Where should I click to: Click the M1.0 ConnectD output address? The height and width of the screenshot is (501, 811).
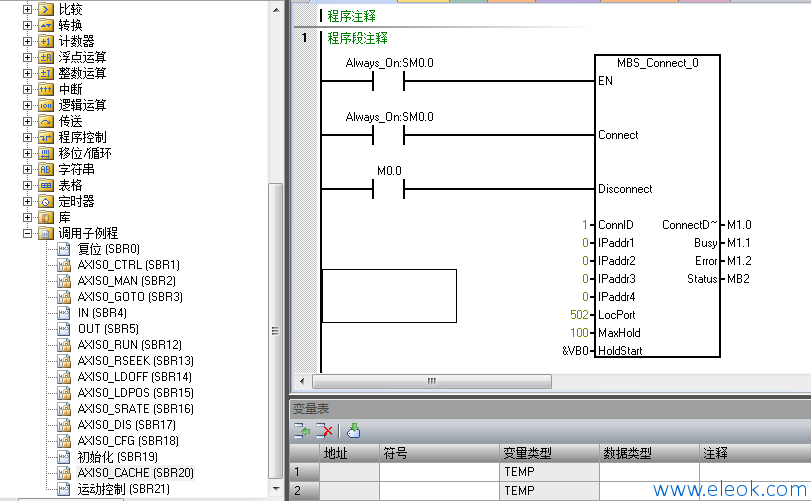click(739, 225)
